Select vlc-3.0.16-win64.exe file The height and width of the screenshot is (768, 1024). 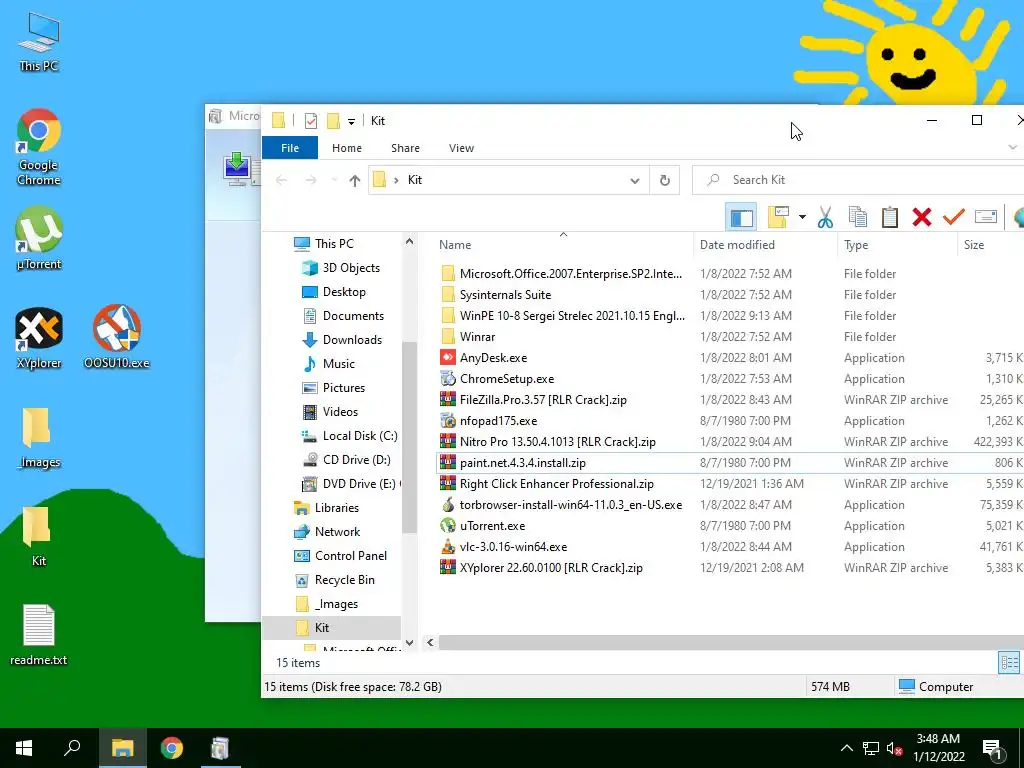coord(513,547)
